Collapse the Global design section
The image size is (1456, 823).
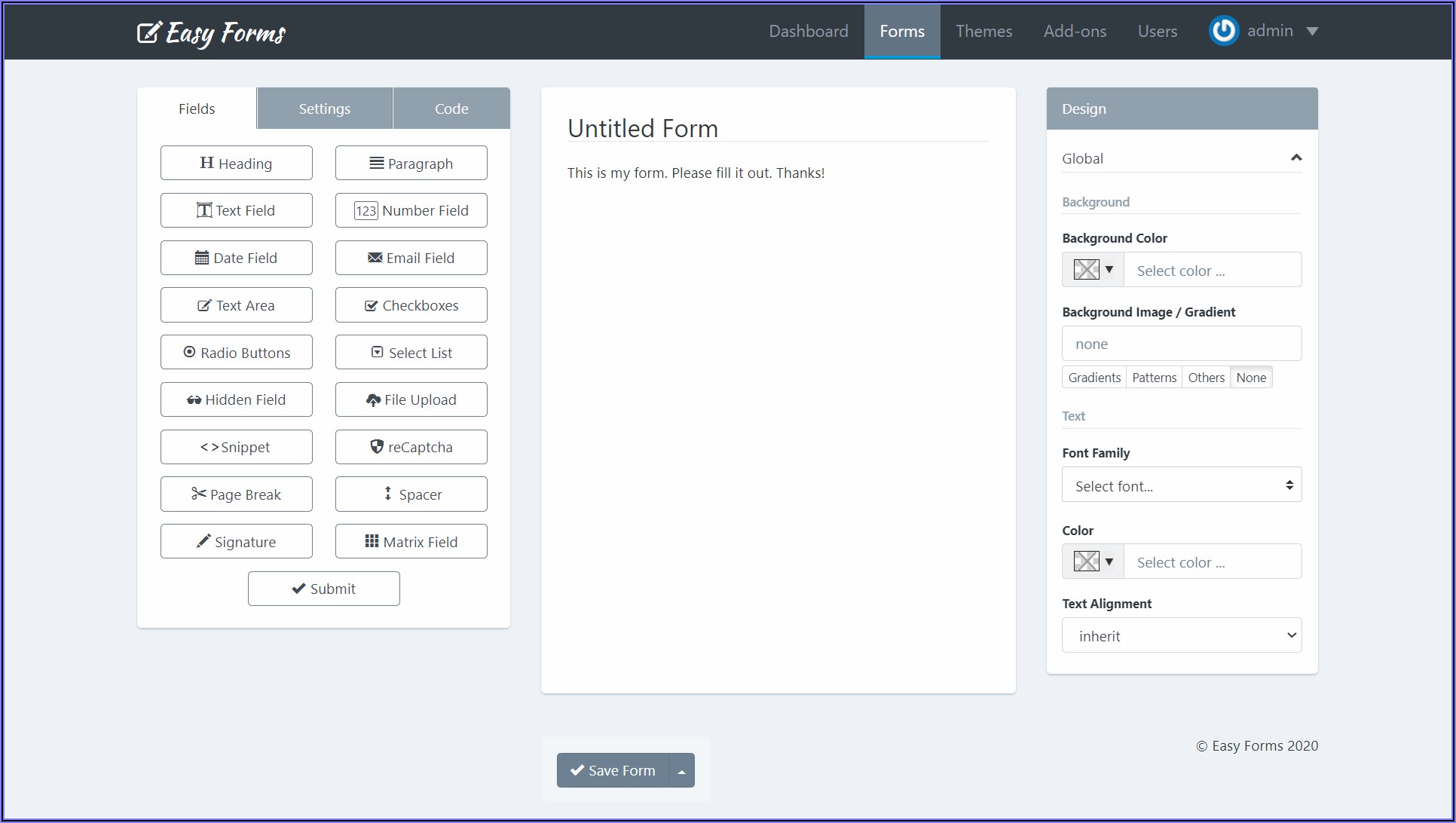click(1295, 158)
